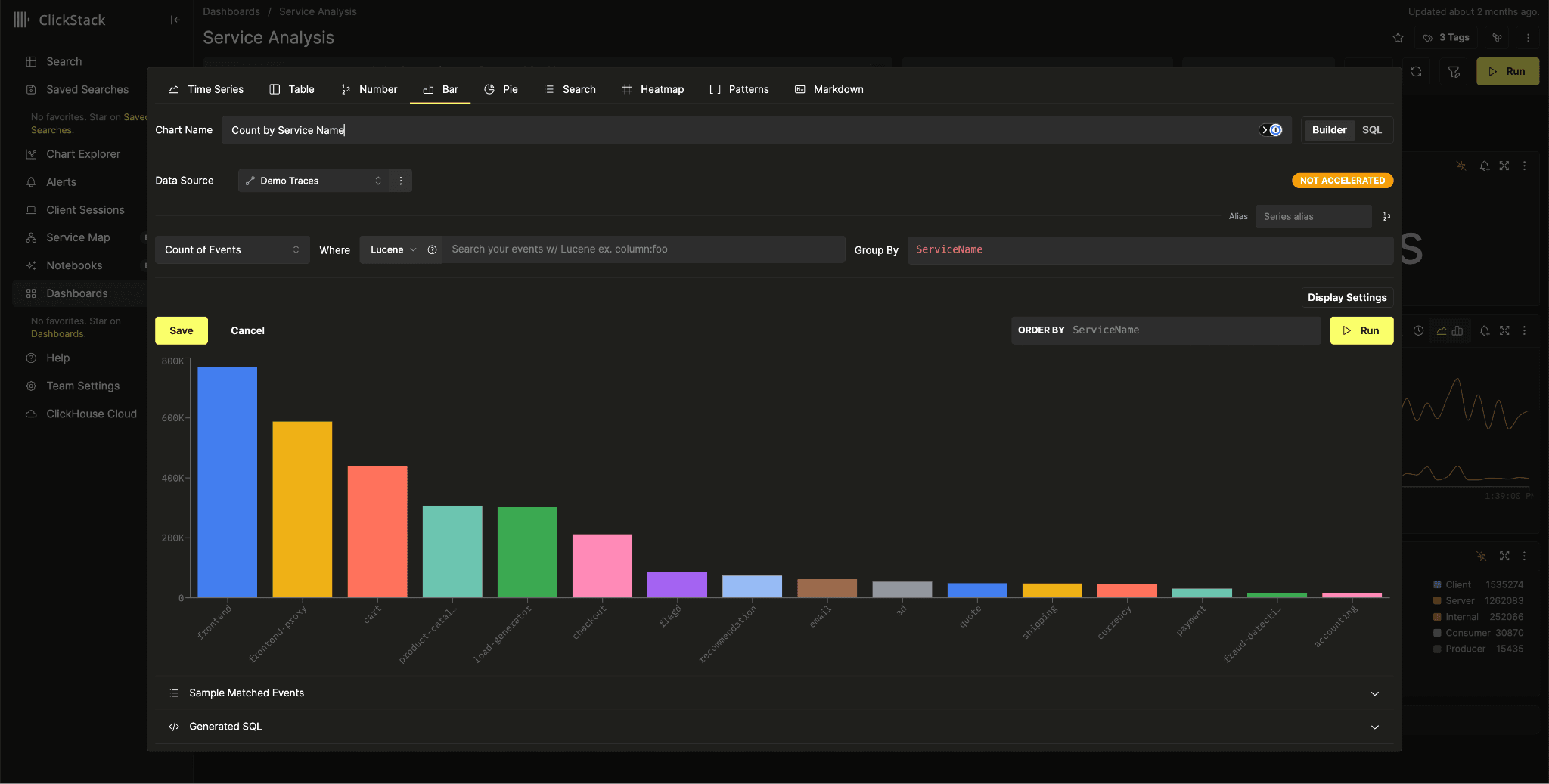
Task: Click the Lucene where search field
Action: pyautogui.click(x=643, y=249)
